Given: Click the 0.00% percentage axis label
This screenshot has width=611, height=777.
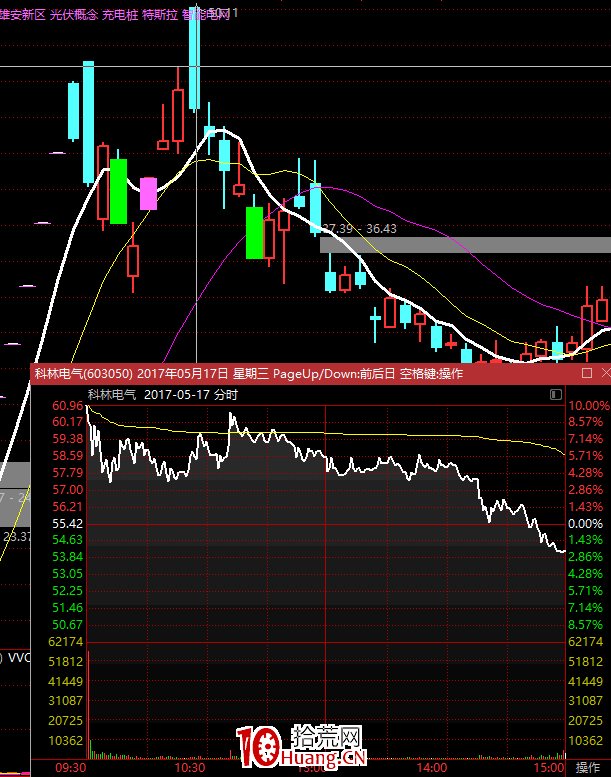Looking at the screenshot, I should [585, 524].
